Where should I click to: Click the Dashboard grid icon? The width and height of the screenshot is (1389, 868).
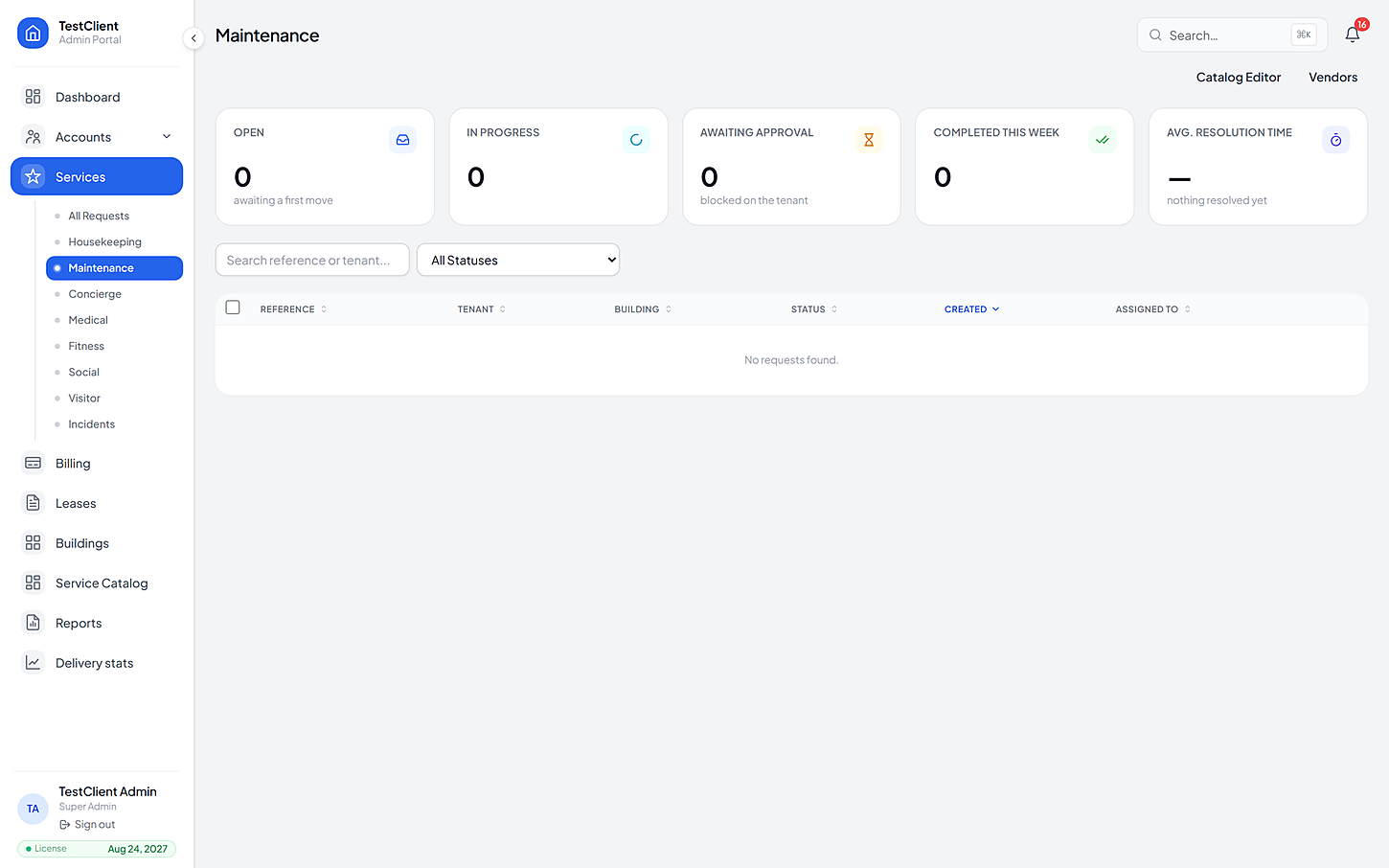click(x=34, y=97)
